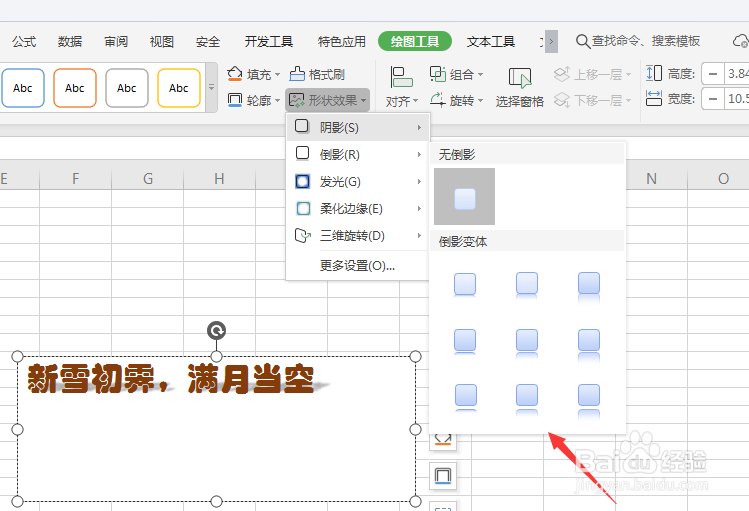
Task: Open the 发光(G) glow submenu
Action: [358, 181]
